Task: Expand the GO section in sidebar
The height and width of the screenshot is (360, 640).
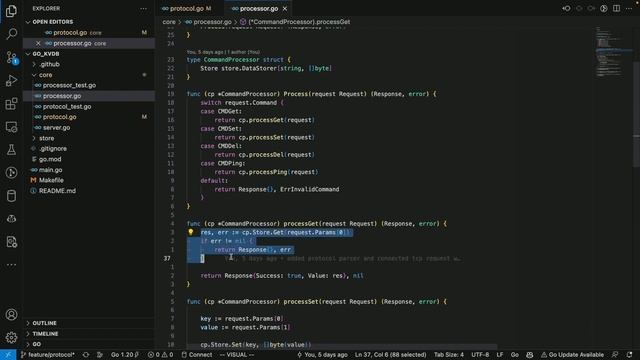Action: coord(37,344)
